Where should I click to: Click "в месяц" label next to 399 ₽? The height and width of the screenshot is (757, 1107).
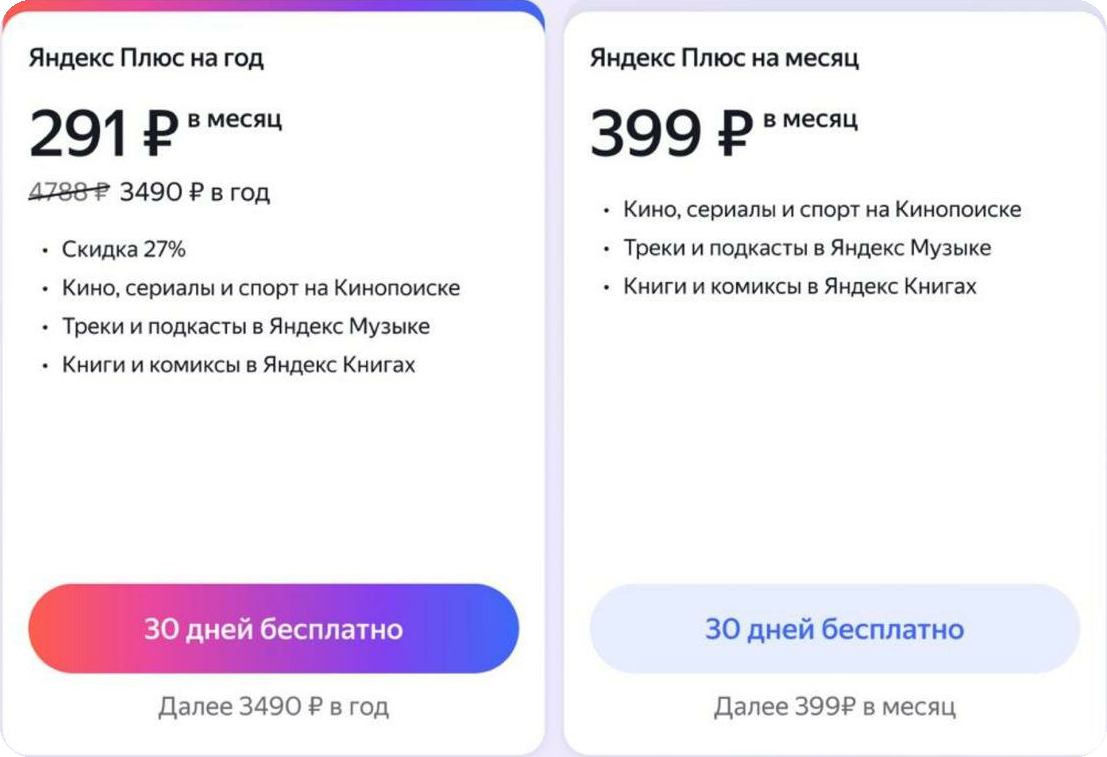pos(810,120)
